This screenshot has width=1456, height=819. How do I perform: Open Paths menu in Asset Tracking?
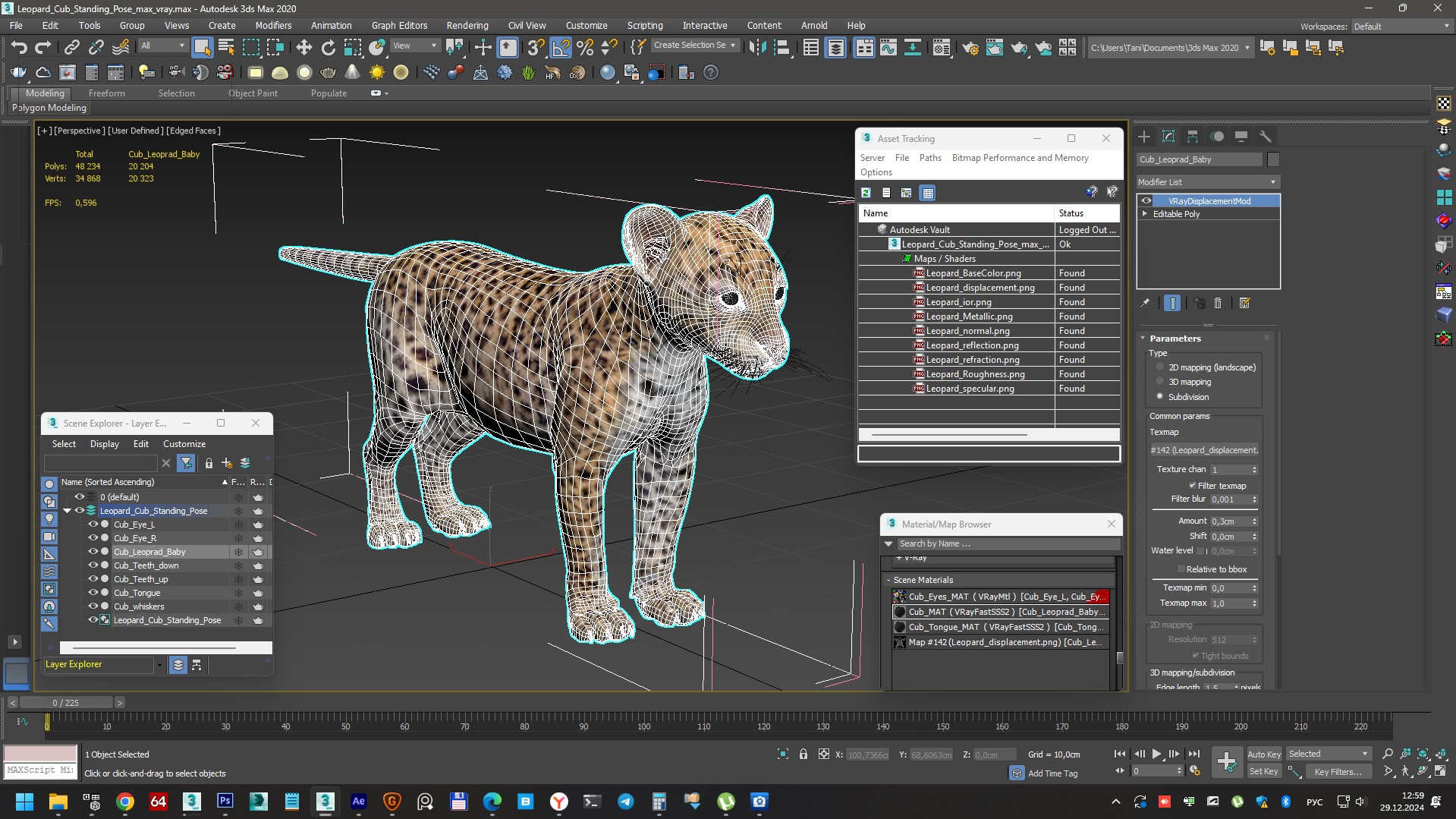pos(929,158)
